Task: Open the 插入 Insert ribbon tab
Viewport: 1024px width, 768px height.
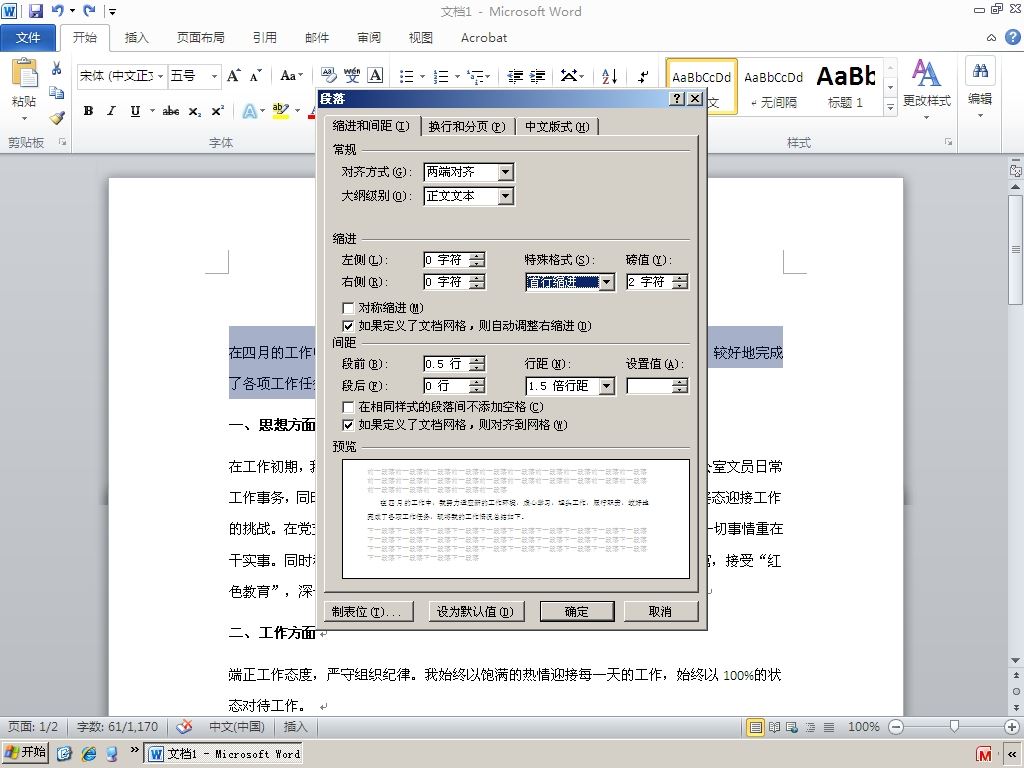Action: [x=136, y=38]
